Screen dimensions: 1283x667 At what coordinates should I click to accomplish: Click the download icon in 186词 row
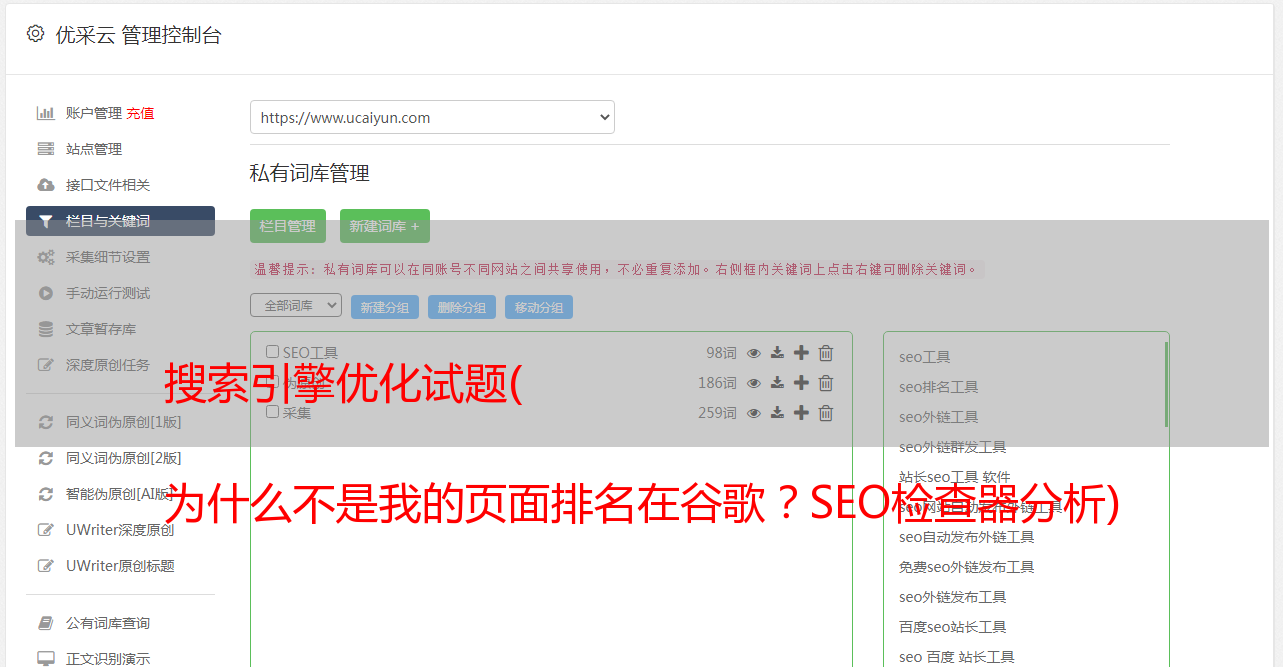coord(777,383)
